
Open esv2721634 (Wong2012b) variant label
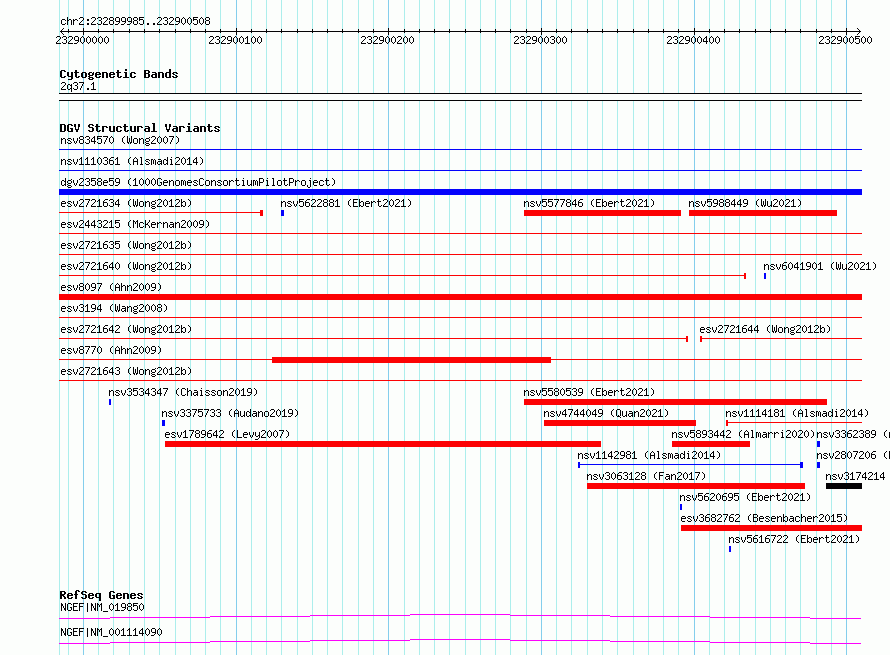pos(126,203)
